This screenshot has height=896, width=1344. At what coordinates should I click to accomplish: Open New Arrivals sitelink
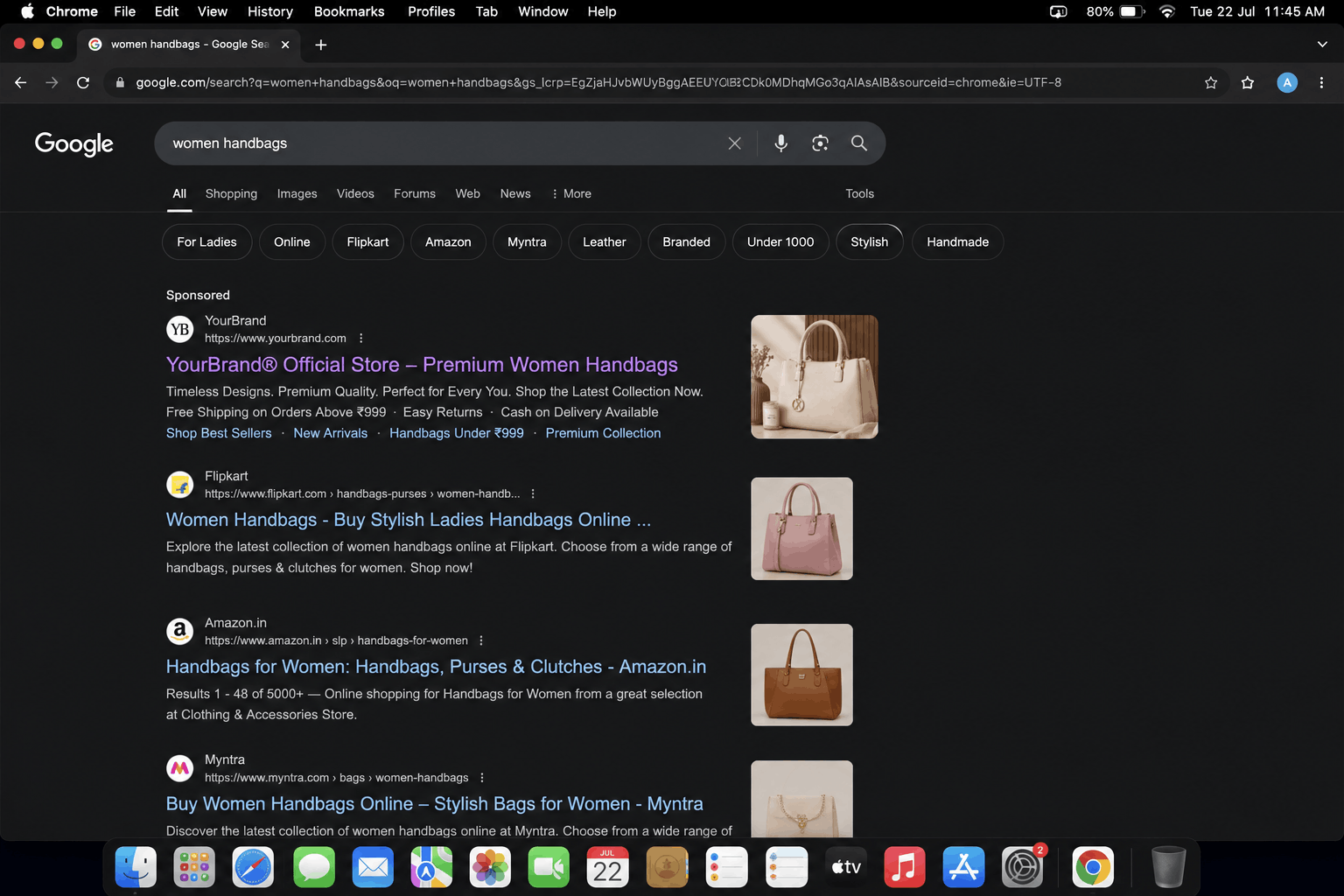pyautogui.click(x=331, y=433)
